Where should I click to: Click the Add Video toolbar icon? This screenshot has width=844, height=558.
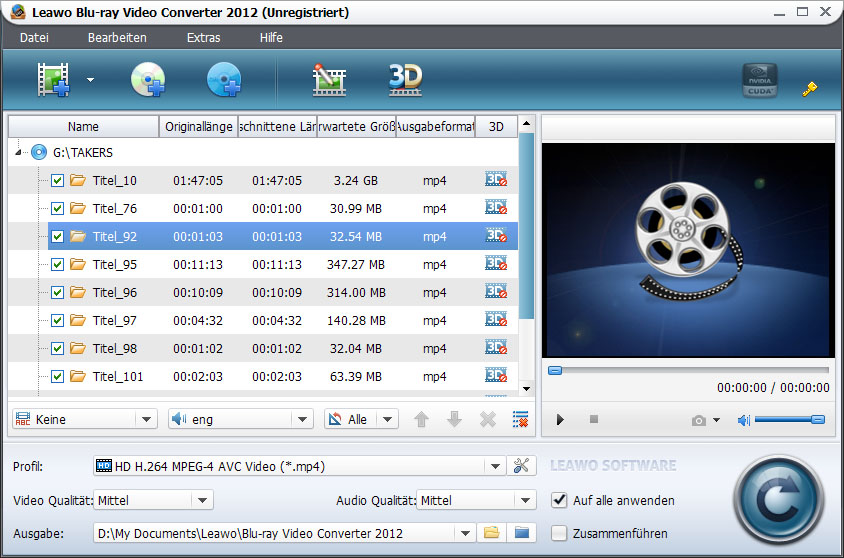[54, 80]
